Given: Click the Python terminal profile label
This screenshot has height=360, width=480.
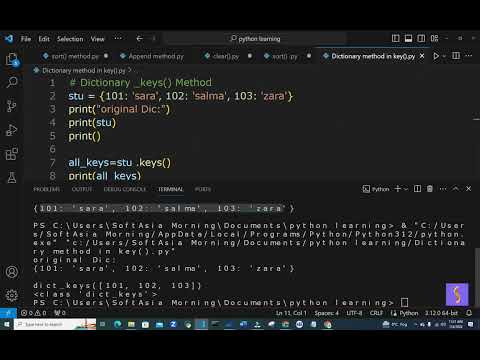Looking at the screenshot, I should coord(376,189).
